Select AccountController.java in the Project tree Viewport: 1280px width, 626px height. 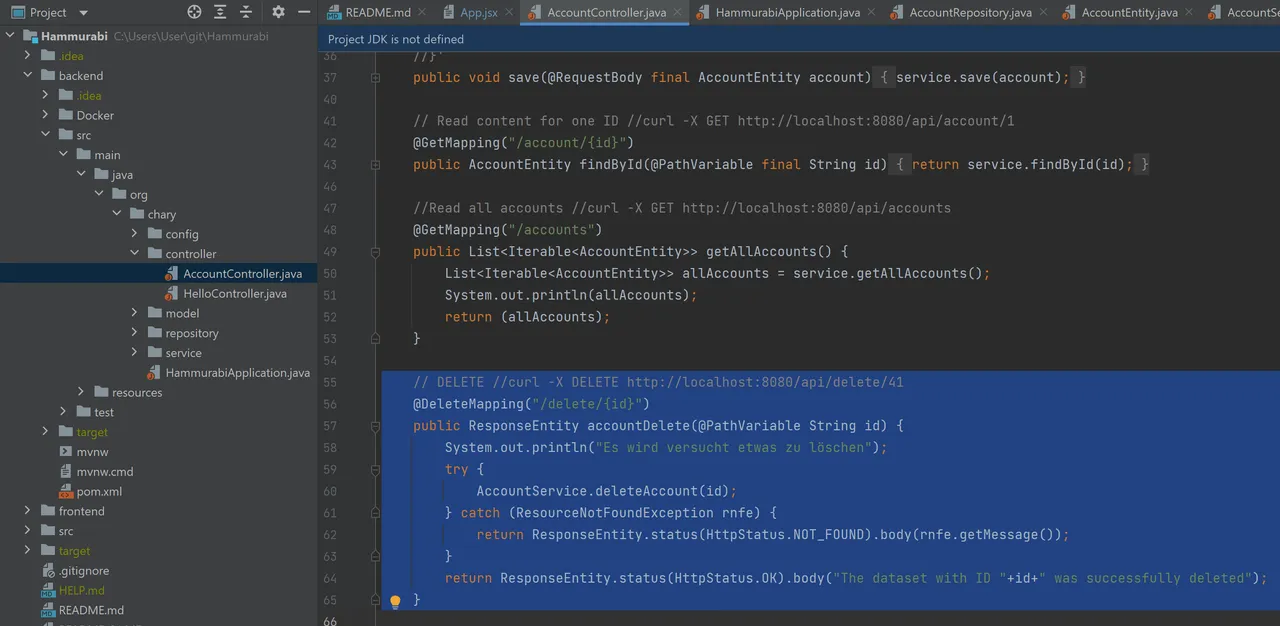pos(242,274)
